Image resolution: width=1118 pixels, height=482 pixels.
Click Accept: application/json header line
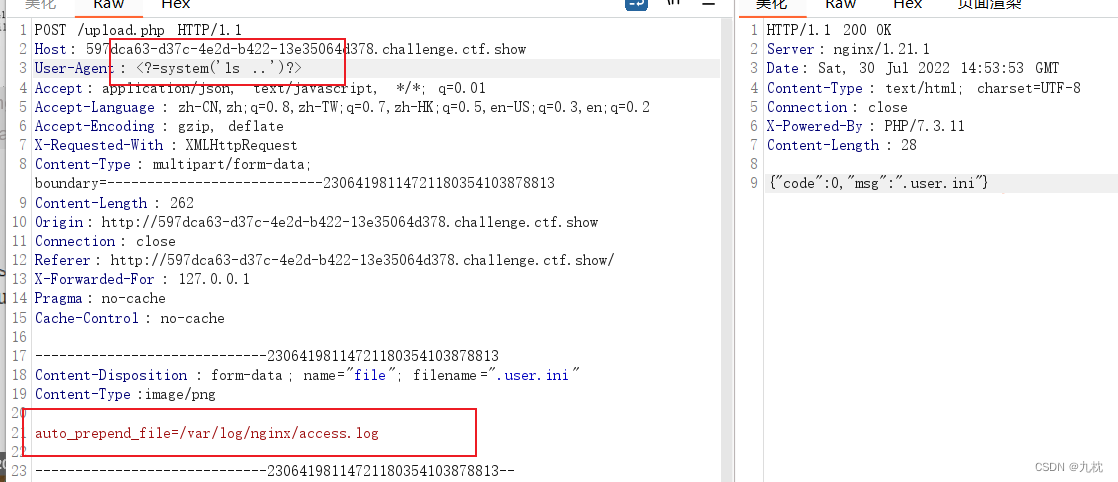pyautogui.click(x=260, y=88)
